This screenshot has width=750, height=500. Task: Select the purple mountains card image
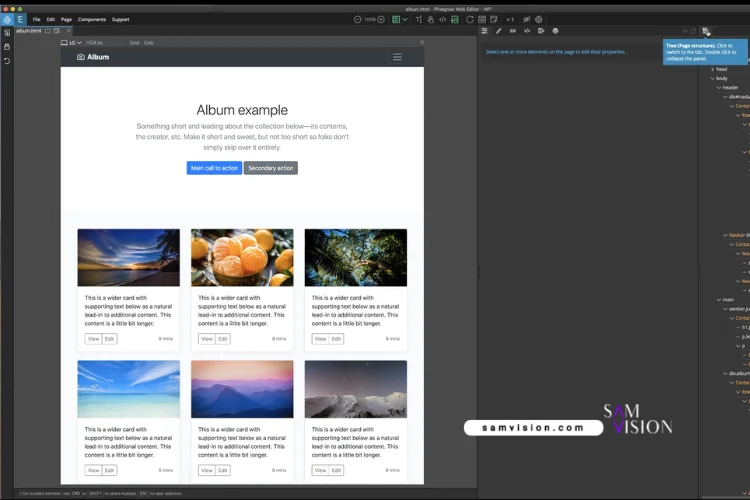click(242, 389)
